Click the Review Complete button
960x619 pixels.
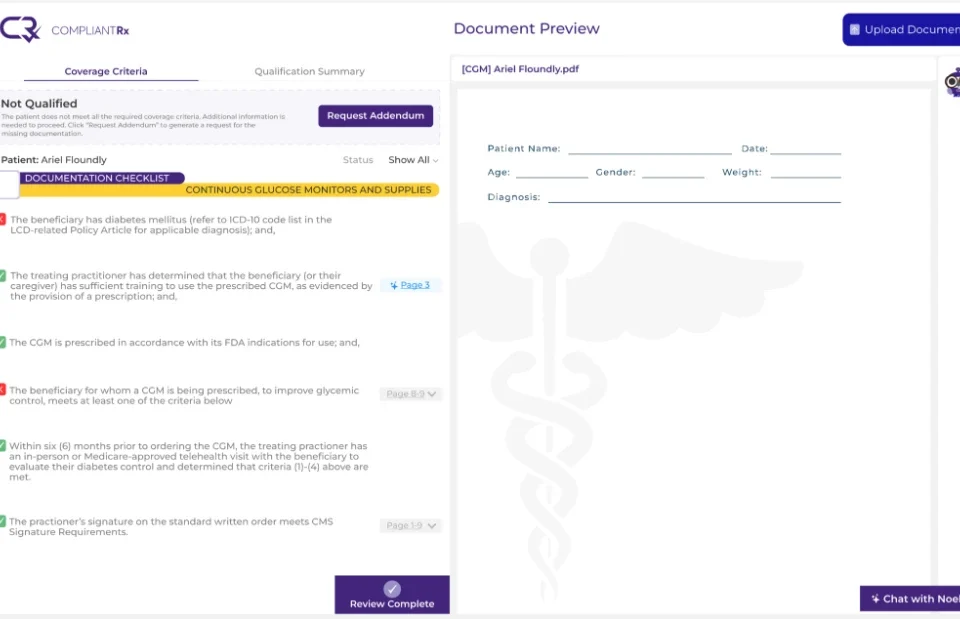(392, 595)
